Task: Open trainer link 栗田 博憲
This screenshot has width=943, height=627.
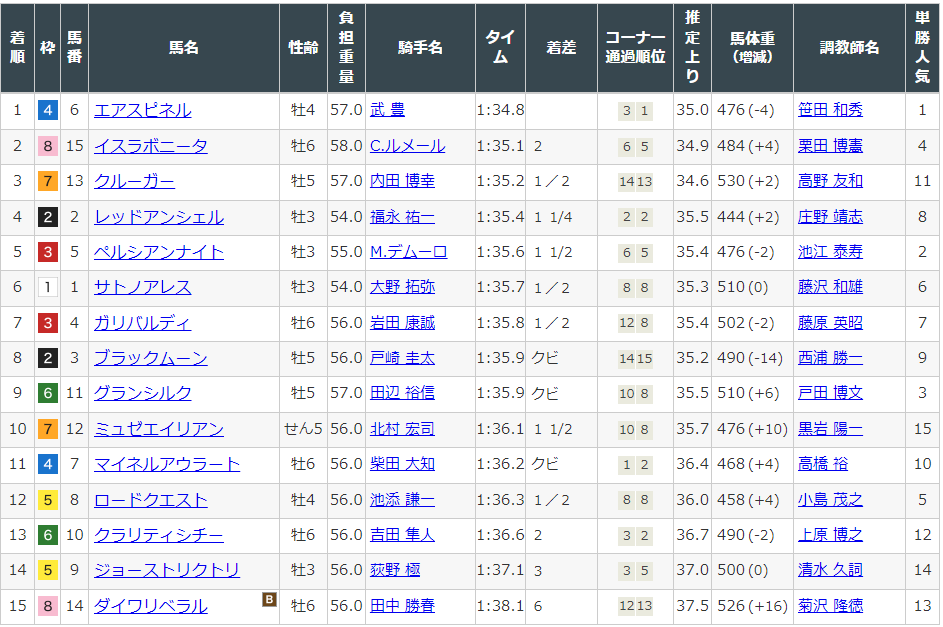Action: point(830,146)
